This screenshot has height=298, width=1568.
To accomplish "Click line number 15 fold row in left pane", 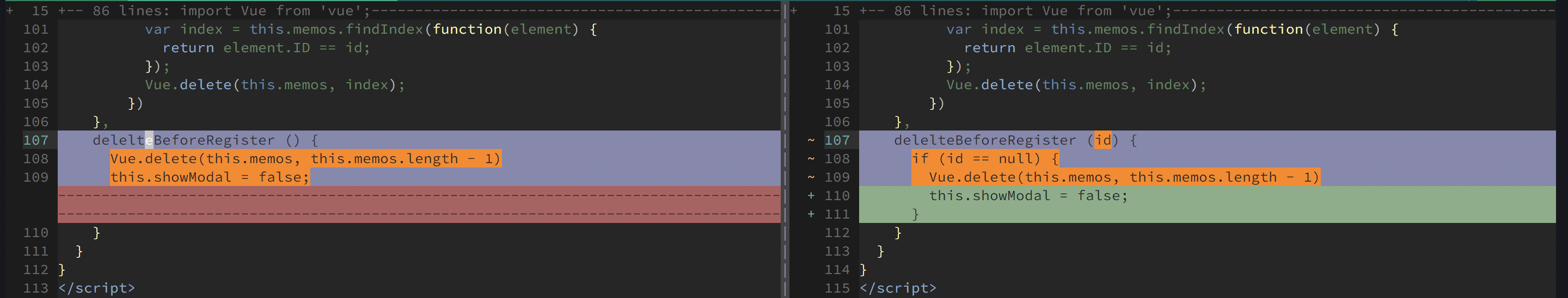I will click(x=40, y=10).
